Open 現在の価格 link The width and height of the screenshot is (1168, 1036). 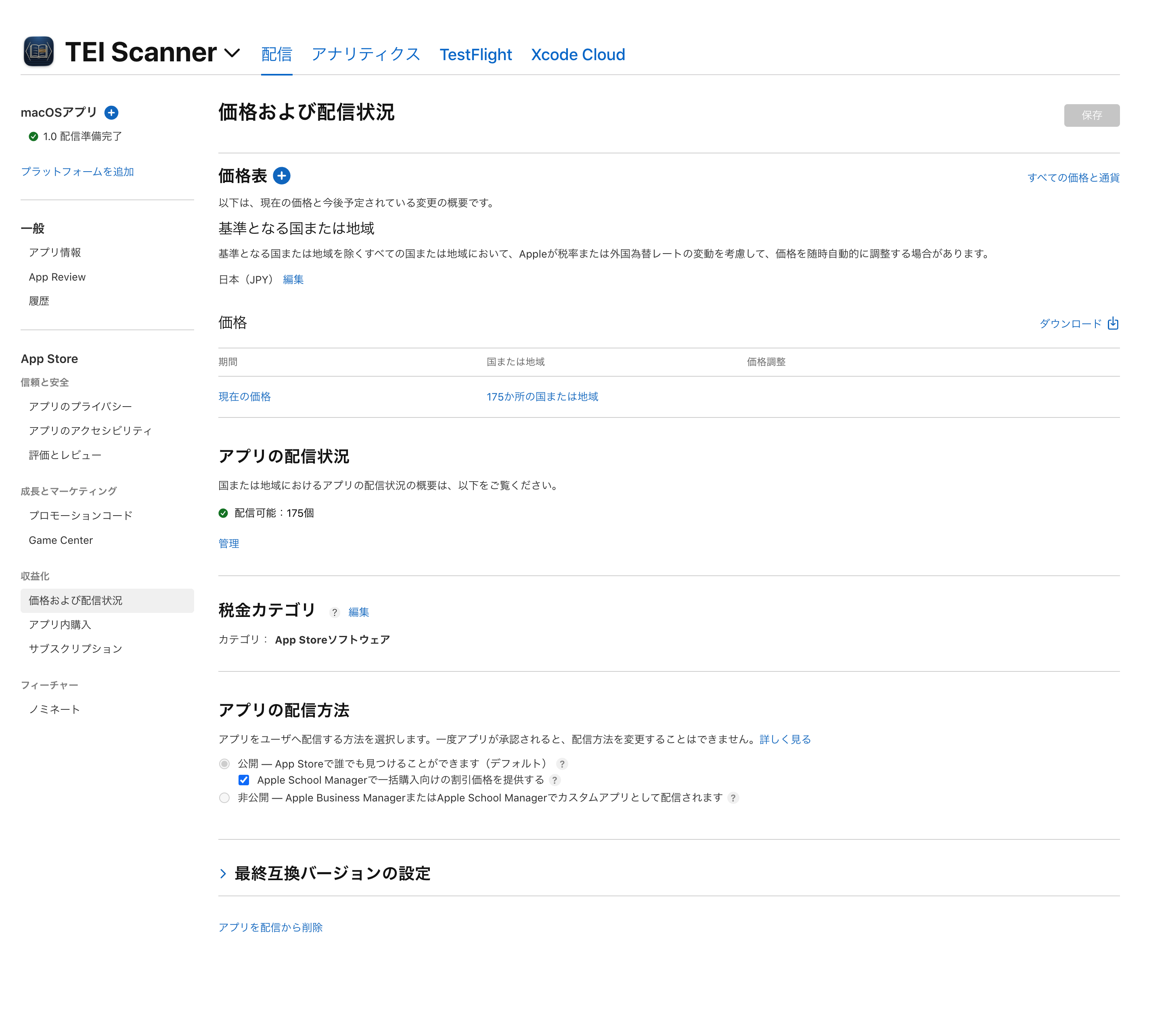click(245, 397)
